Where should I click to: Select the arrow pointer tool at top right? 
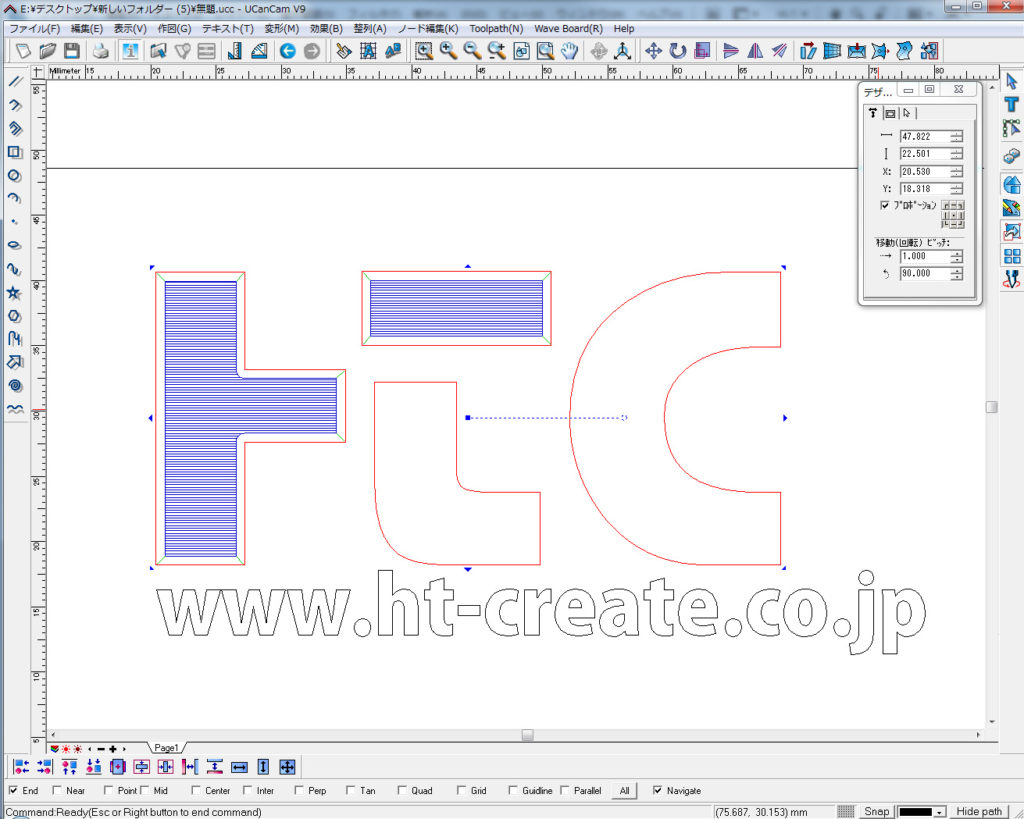point(1012,80)
